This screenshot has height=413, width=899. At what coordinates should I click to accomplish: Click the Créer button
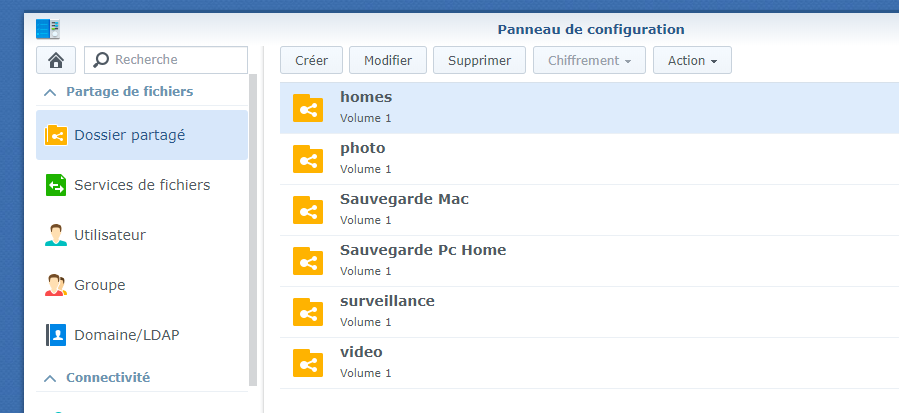[311, 60]
